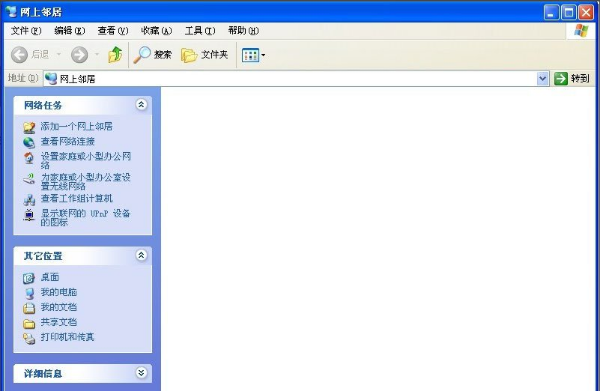Screen dimensions: 601x391
Task: Open Forward button history dropdown arrow
Action: (x=97, y=54)
